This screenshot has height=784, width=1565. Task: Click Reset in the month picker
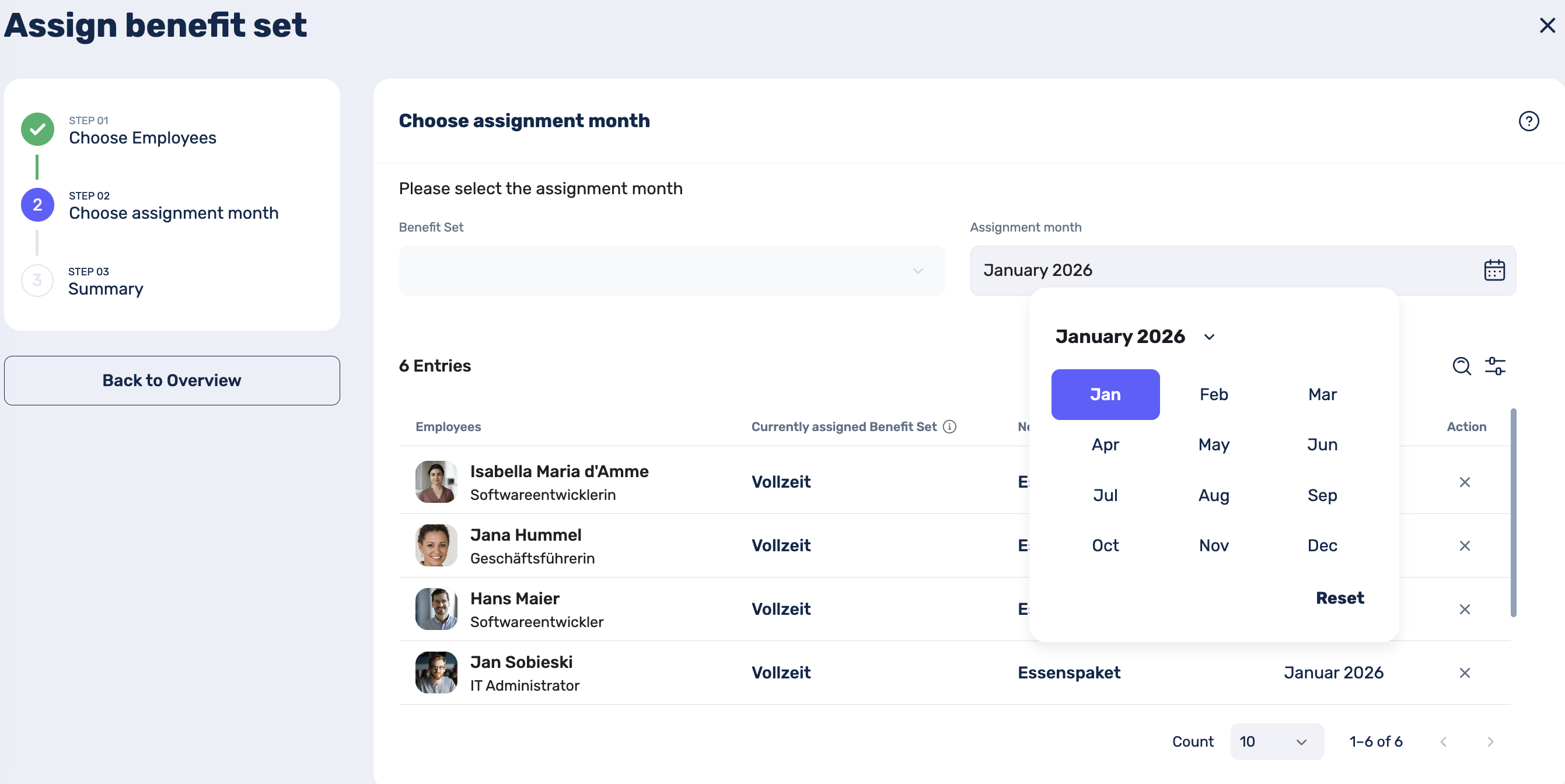(1339, 598)
